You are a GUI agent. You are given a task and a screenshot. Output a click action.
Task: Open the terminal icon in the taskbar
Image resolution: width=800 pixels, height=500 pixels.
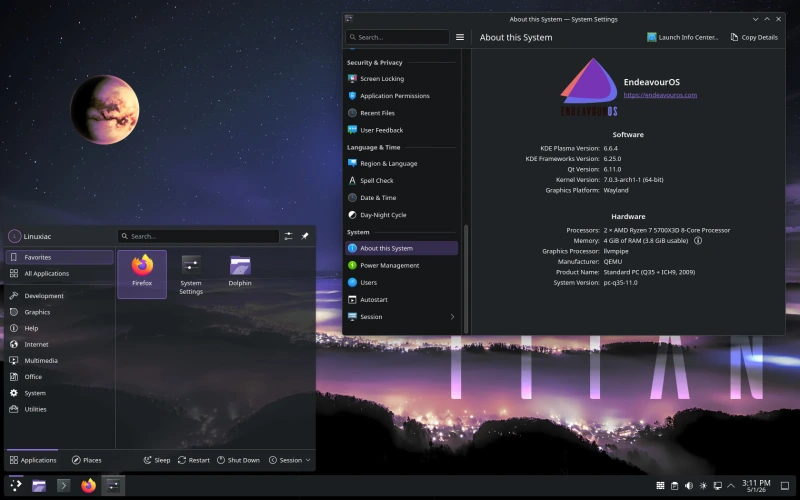(x=63, y=485)
